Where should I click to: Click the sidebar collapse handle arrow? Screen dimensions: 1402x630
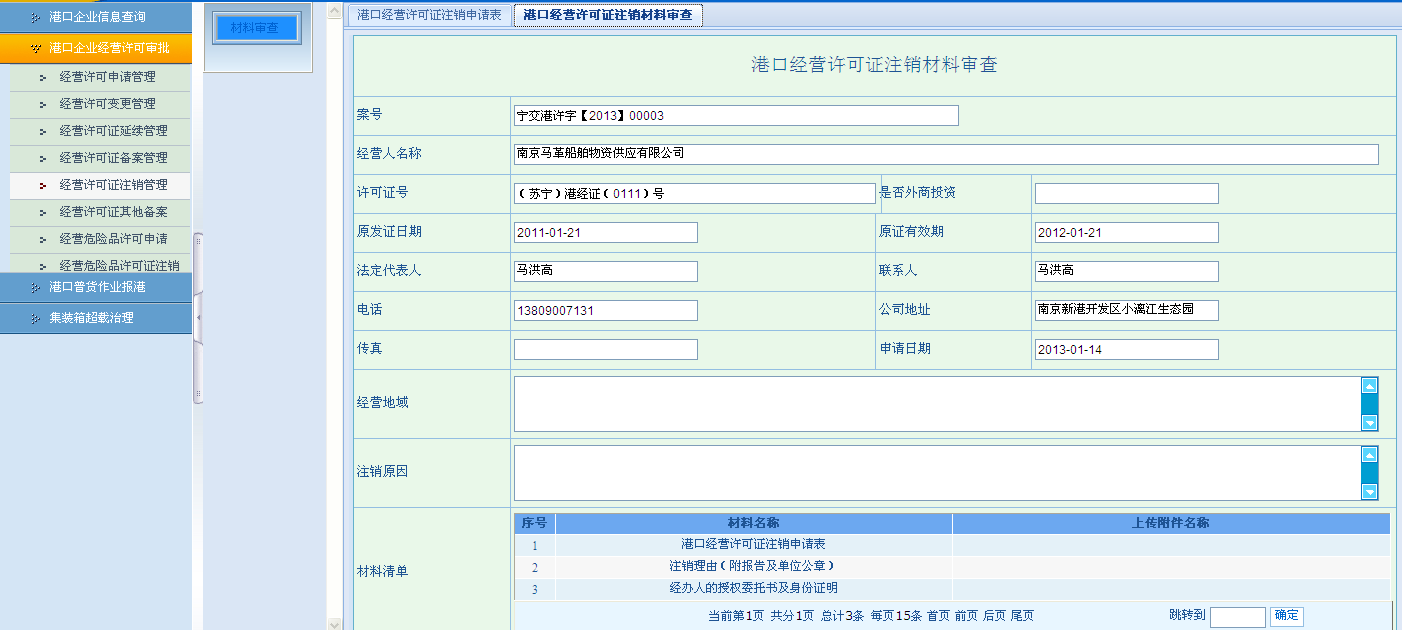(x=198, y=317)
